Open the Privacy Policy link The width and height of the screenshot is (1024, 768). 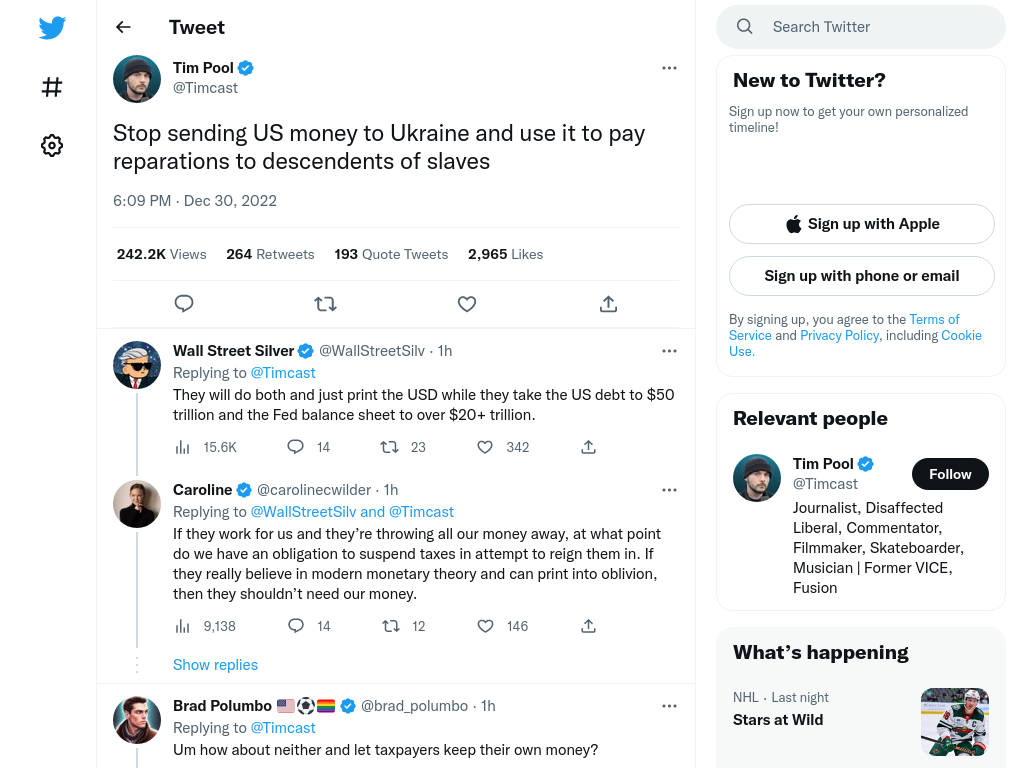point(839,335)
